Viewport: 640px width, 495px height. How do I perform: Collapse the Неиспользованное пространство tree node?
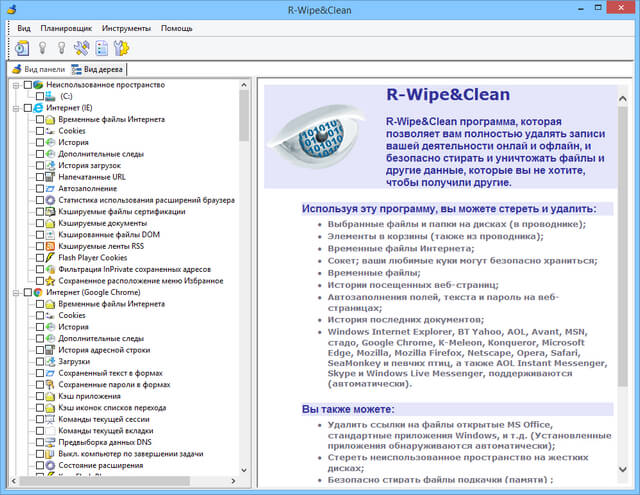click(x=15, y=85)
